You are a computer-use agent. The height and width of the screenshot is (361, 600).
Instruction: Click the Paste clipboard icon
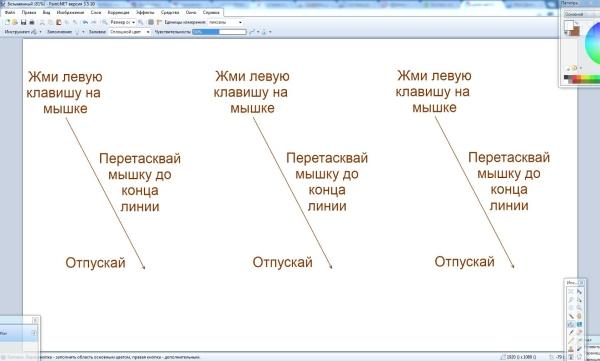[59, 22]
